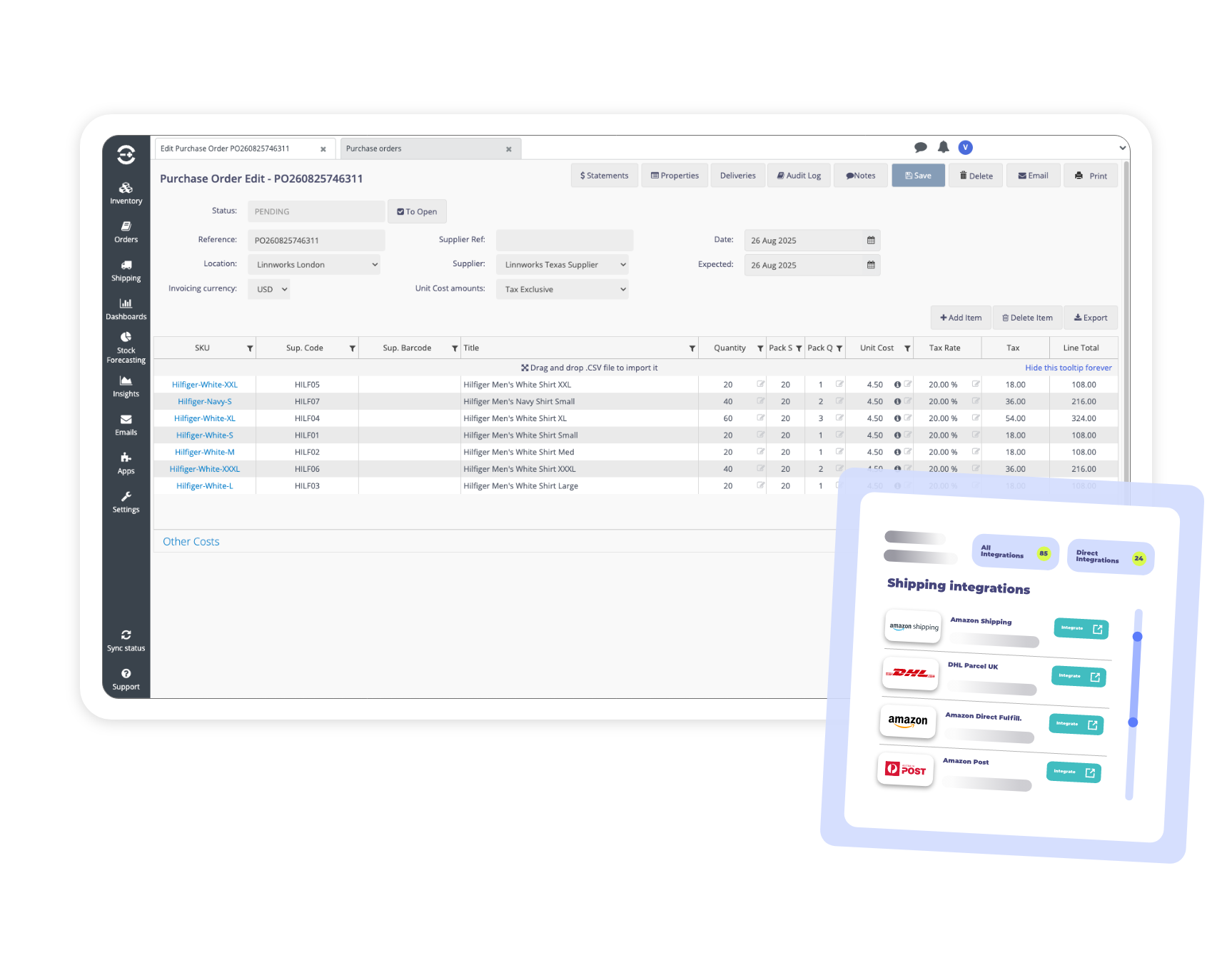Check Sync status from the sidebar
The width and height of the screenshot is (1232, 978).
coord(126,640)
